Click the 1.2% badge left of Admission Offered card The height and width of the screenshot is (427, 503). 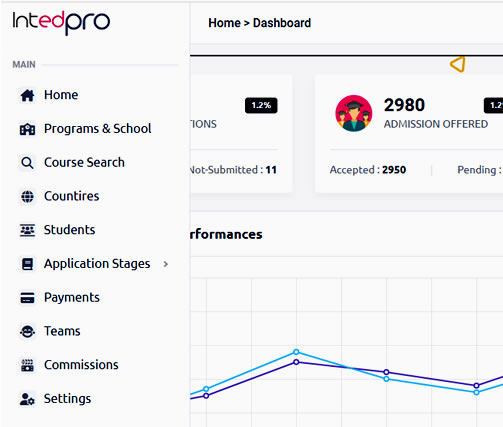pos(261,105)
